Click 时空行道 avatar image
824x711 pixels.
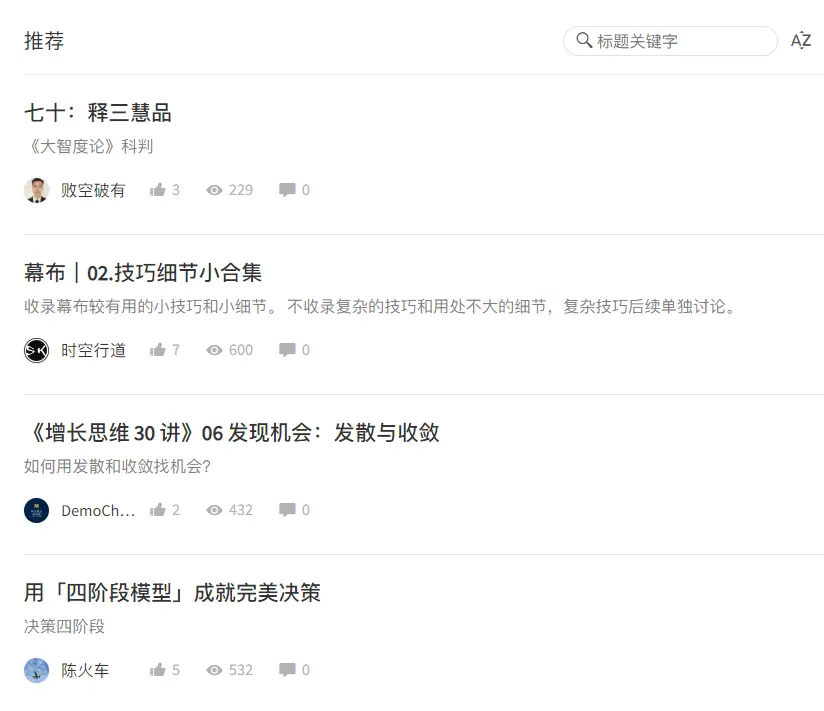[36, 350]
